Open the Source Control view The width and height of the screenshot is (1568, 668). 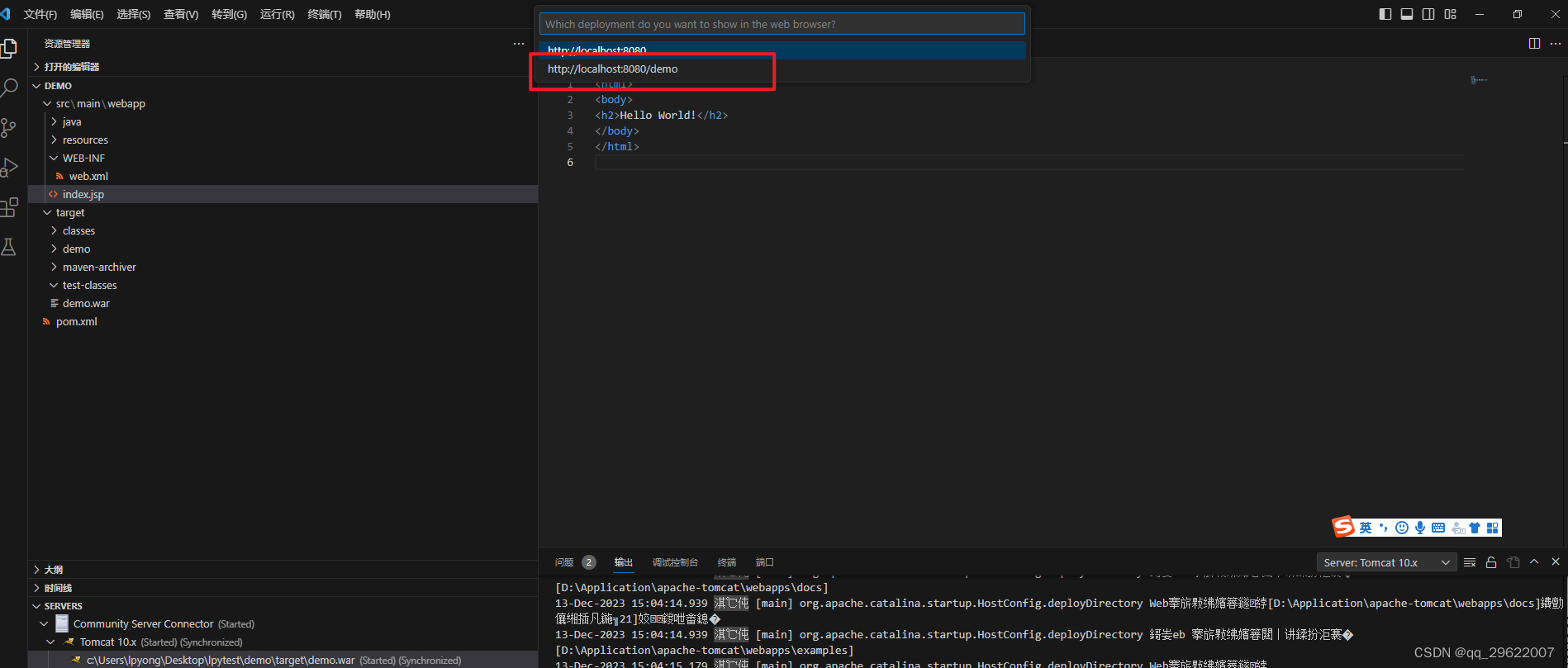click(x=9, y=128)
